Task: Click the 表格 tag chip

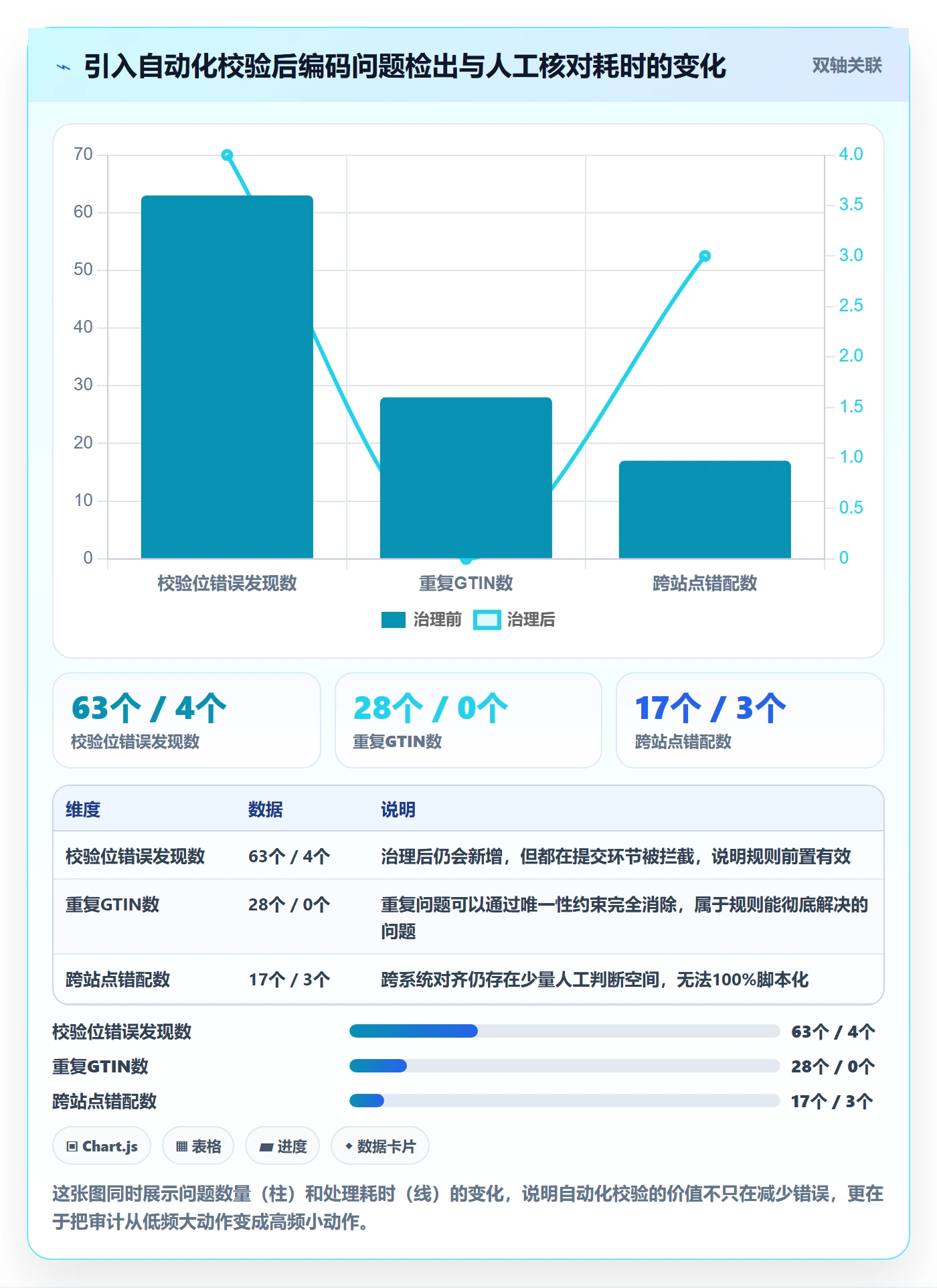Action: pyautogui.click(x=198, y=1146)
